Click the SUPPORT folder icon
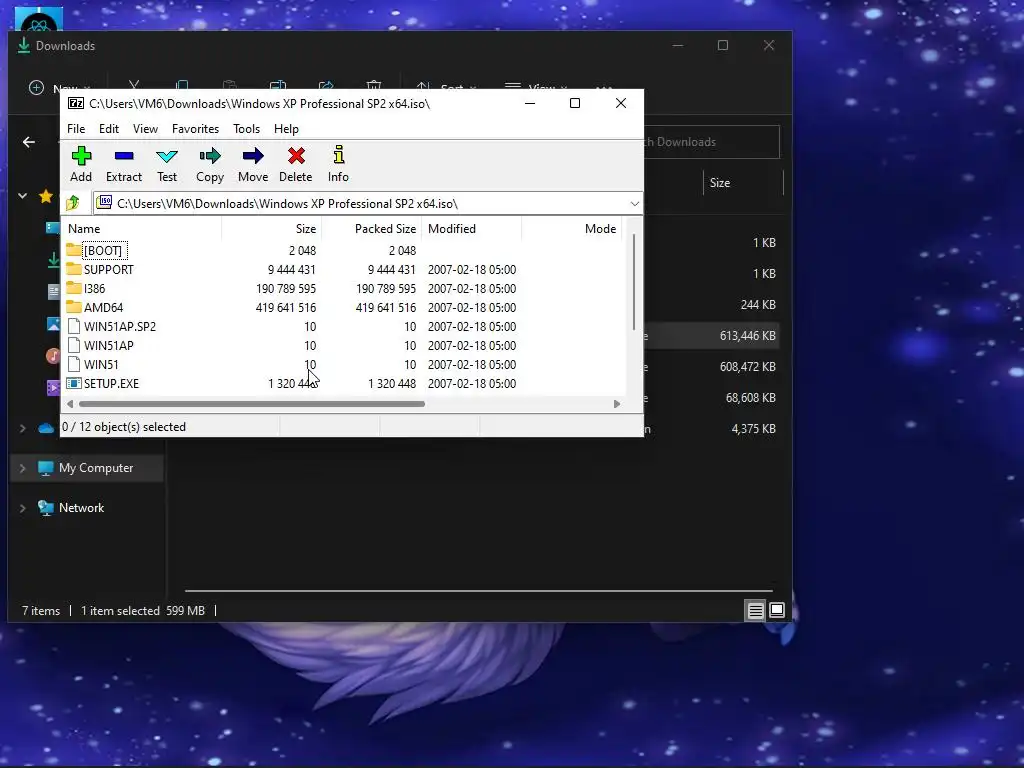The width and height of the screenshot is (1024, 768). click(x=74, y=269)
